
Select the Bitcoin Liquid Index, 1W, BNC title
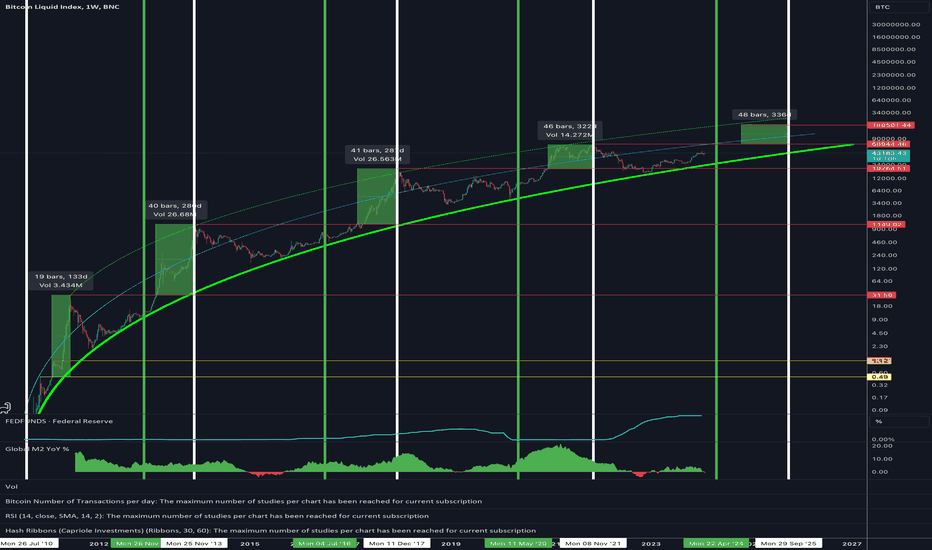(62, 7)
